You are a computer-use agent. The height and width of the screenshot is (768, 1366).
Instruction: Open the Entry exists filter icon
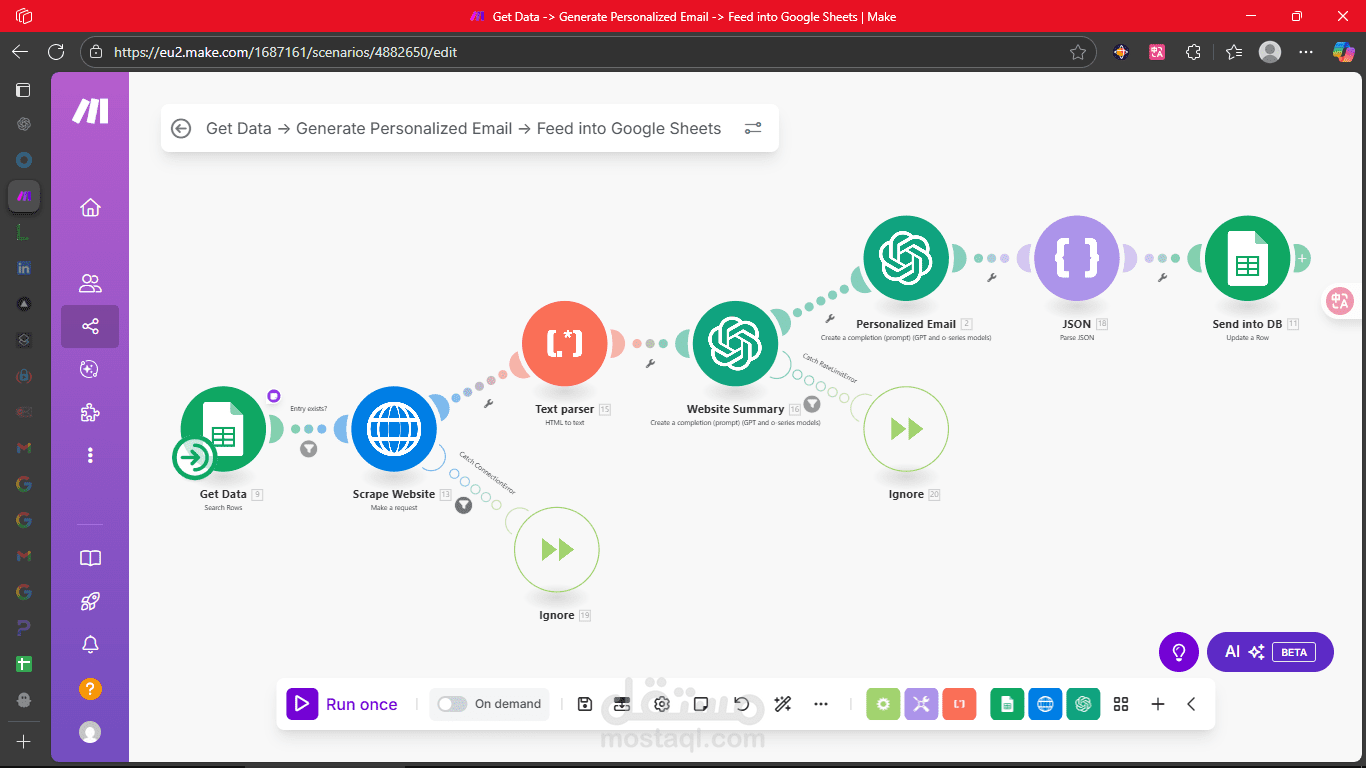point(309,449)
